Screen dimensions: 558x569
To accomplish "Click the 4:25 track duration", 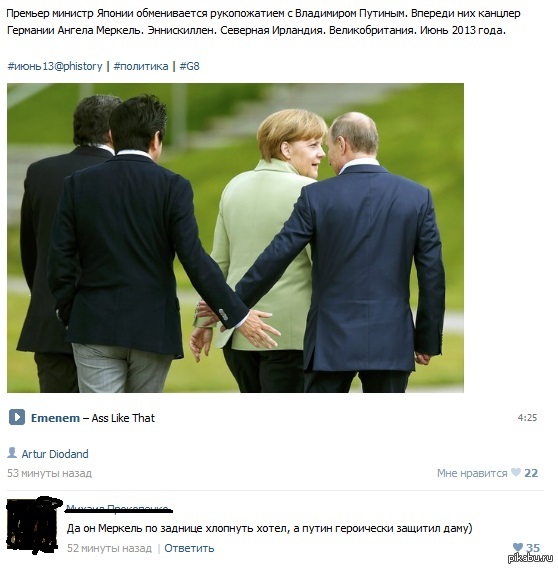I will pyautogui.click(x=527, y=418).
